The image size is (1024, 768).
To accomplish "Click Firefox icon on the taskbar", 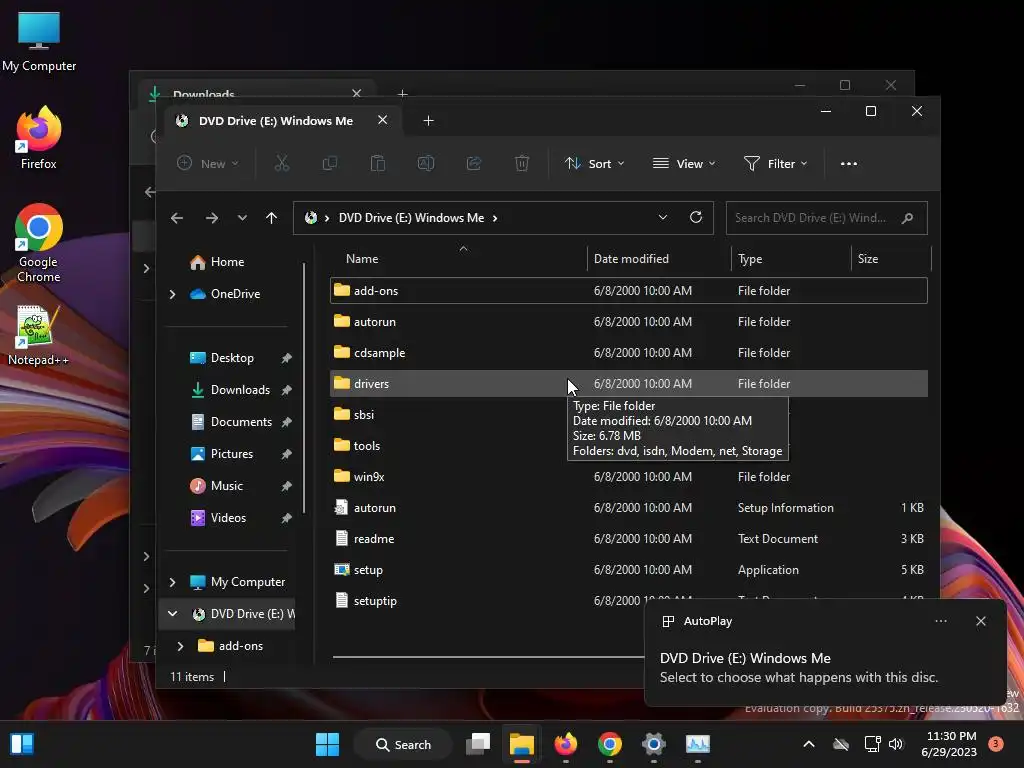I will tap(566, 744).
